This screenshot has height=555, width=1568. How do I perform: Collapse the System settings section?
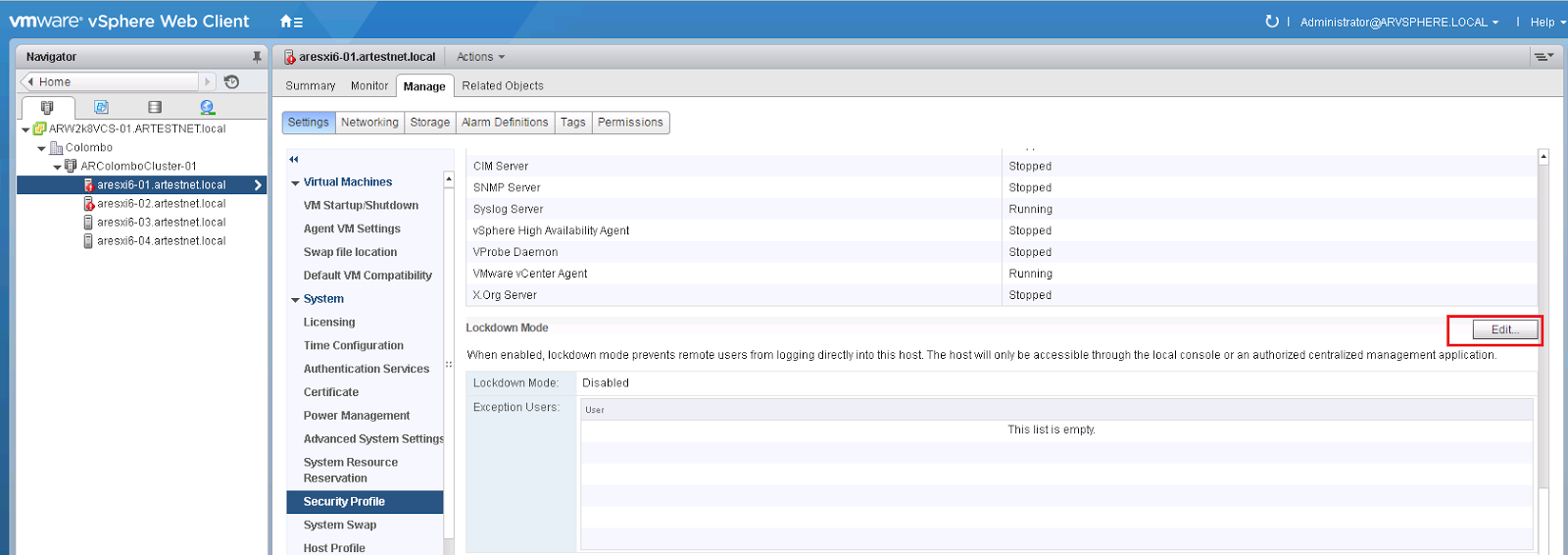[x=295, y=300]
